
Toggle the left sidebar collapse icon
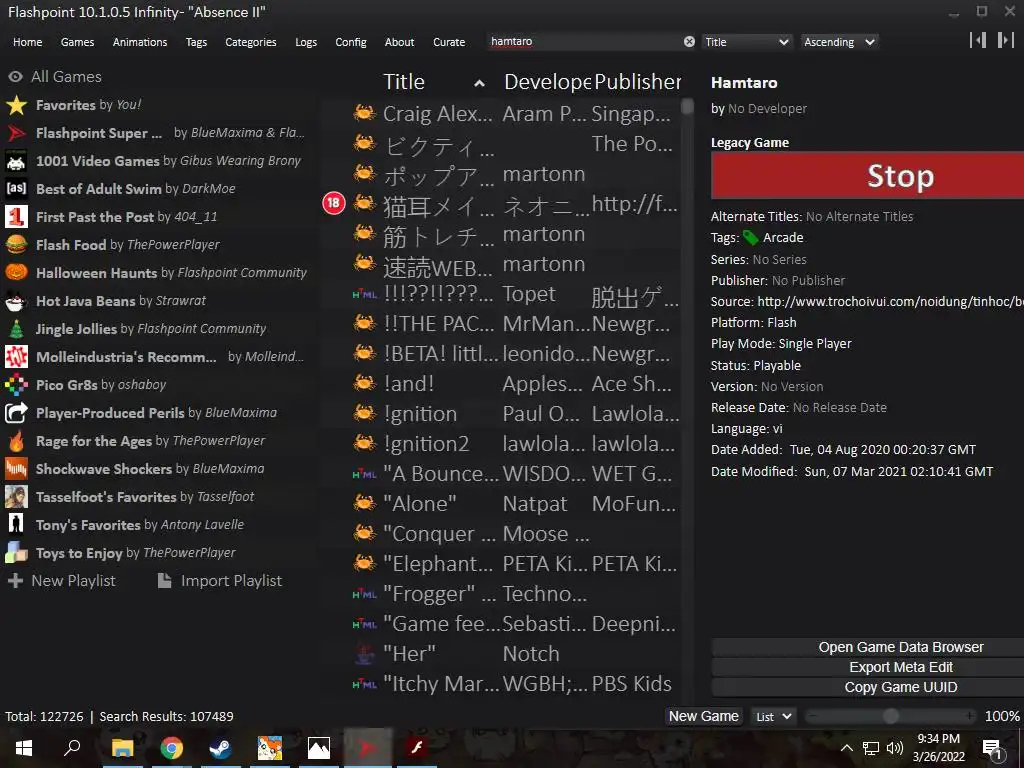click(x=978, y=40)
